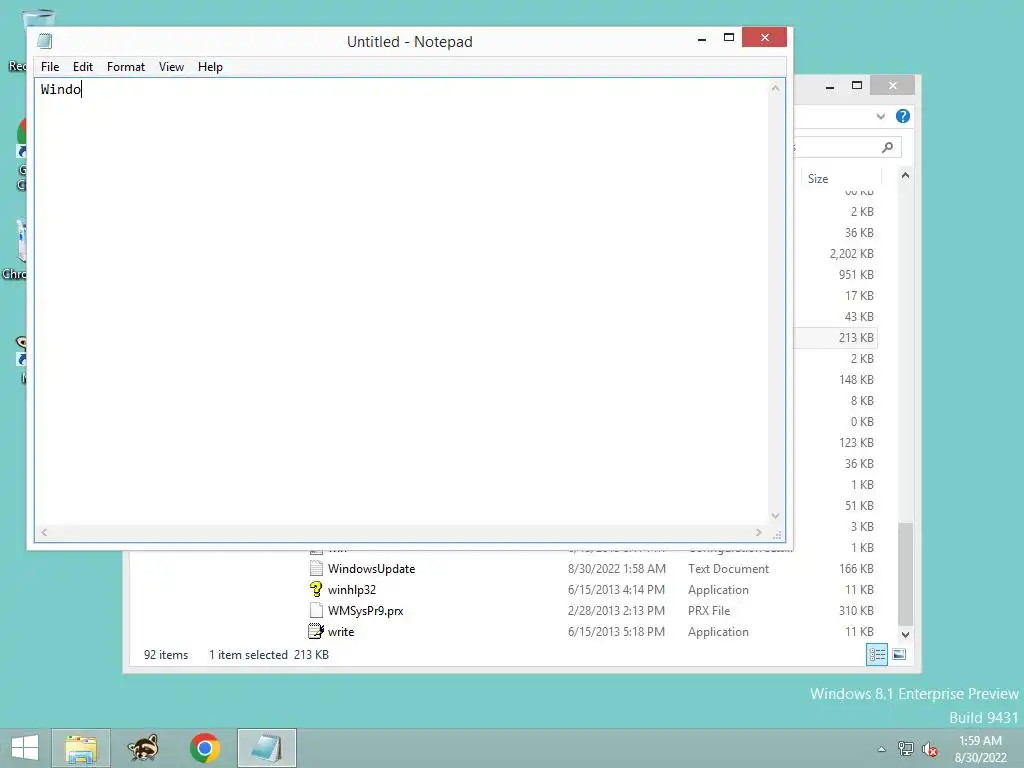Click the WMSysPr9.prx blank file icon
Viewport: 1024px width, 768px height.
(316, 611)
